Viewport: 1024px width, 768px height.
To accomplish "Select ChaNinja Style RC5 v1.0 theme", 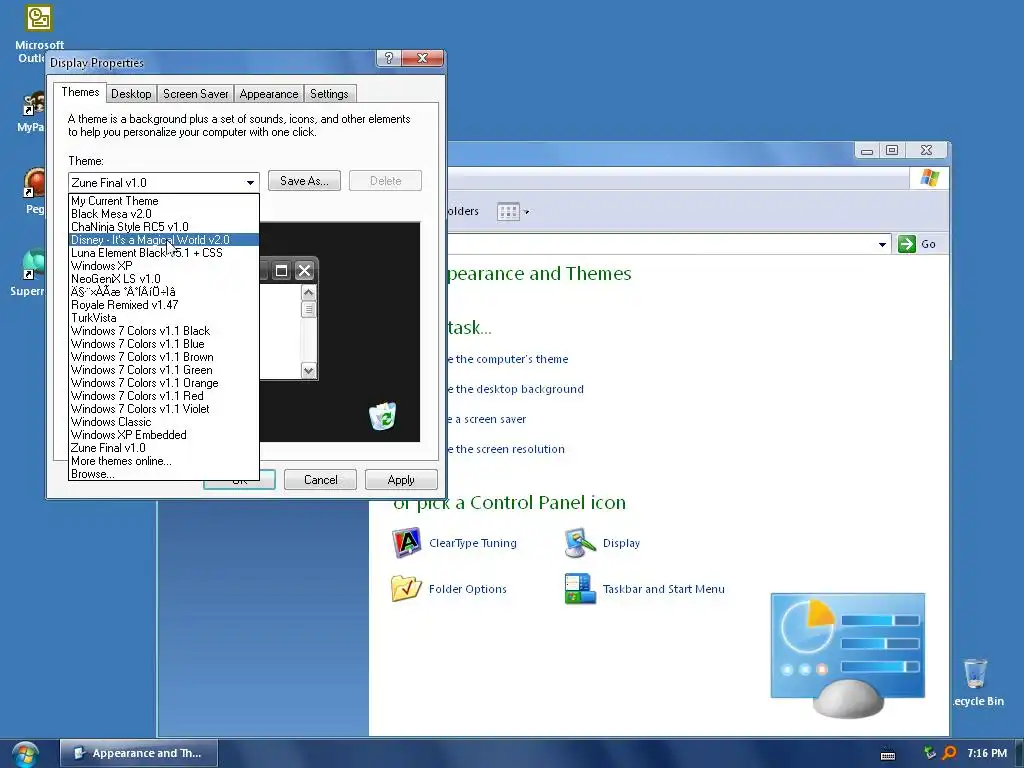I will pyautogui.click(x=164, y=227).
